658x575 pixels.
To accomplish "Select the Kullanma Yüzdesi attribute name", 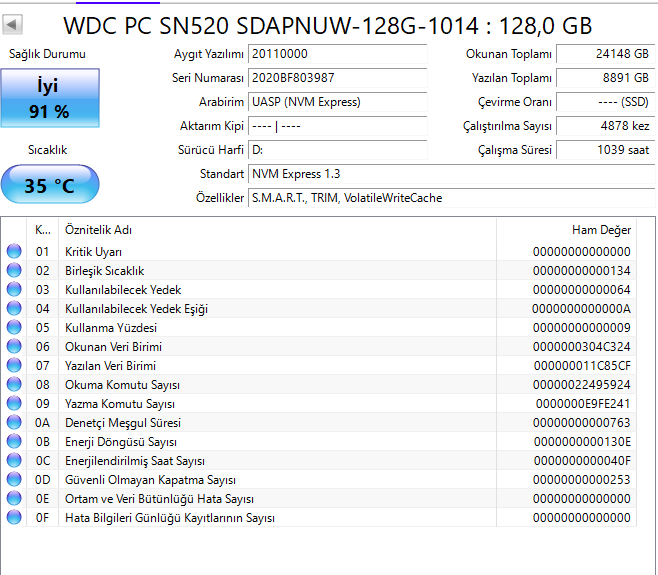I will click(111, 328).
